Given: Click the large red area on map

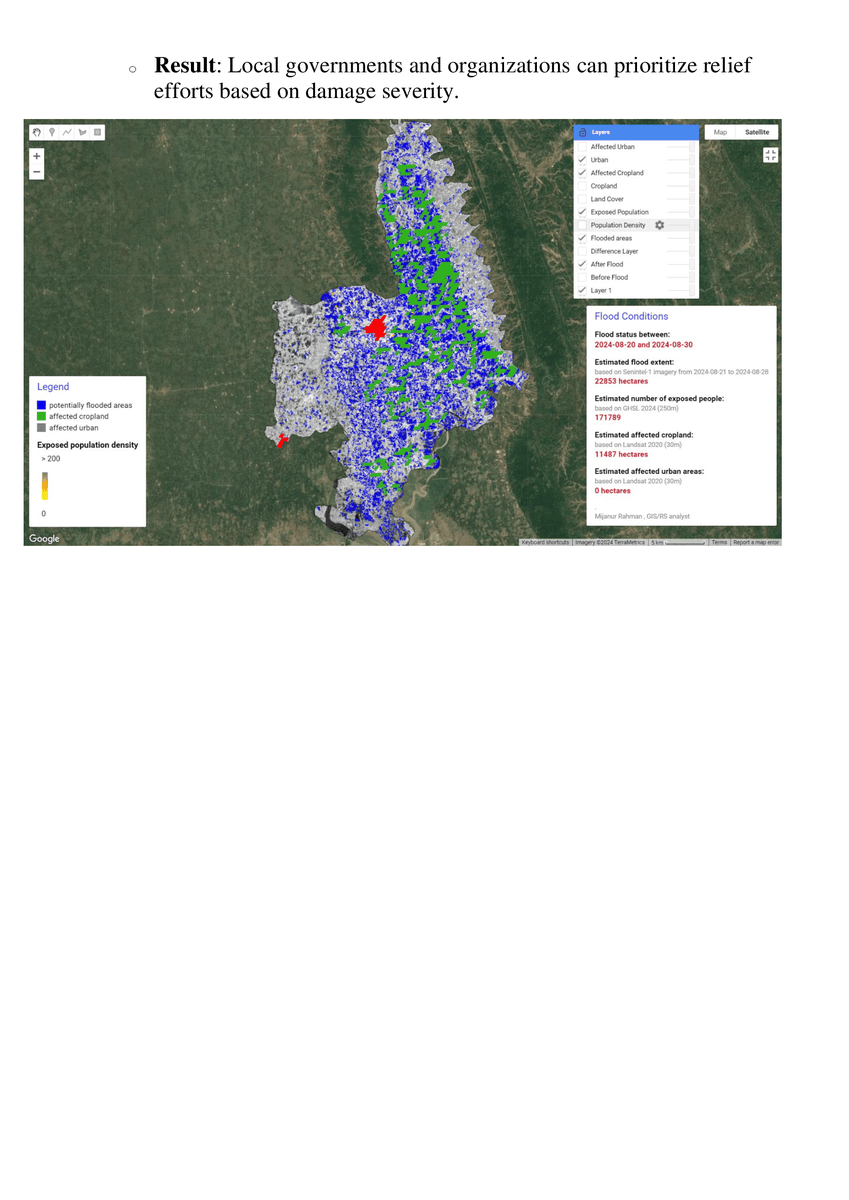Looking at the screenshot, I should [x=376, y=327].
